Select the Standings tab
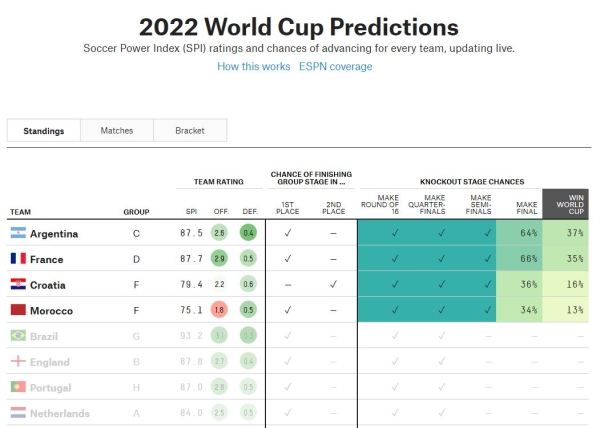 (44, 130)
